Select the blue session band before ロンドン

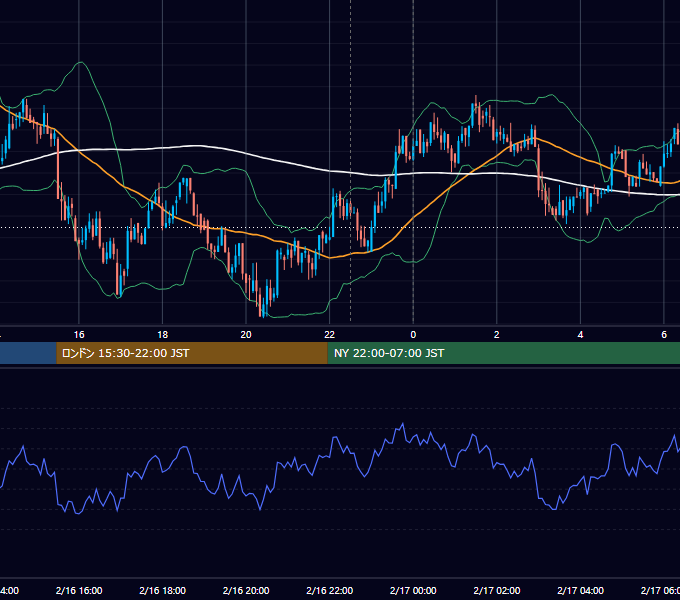28,353
